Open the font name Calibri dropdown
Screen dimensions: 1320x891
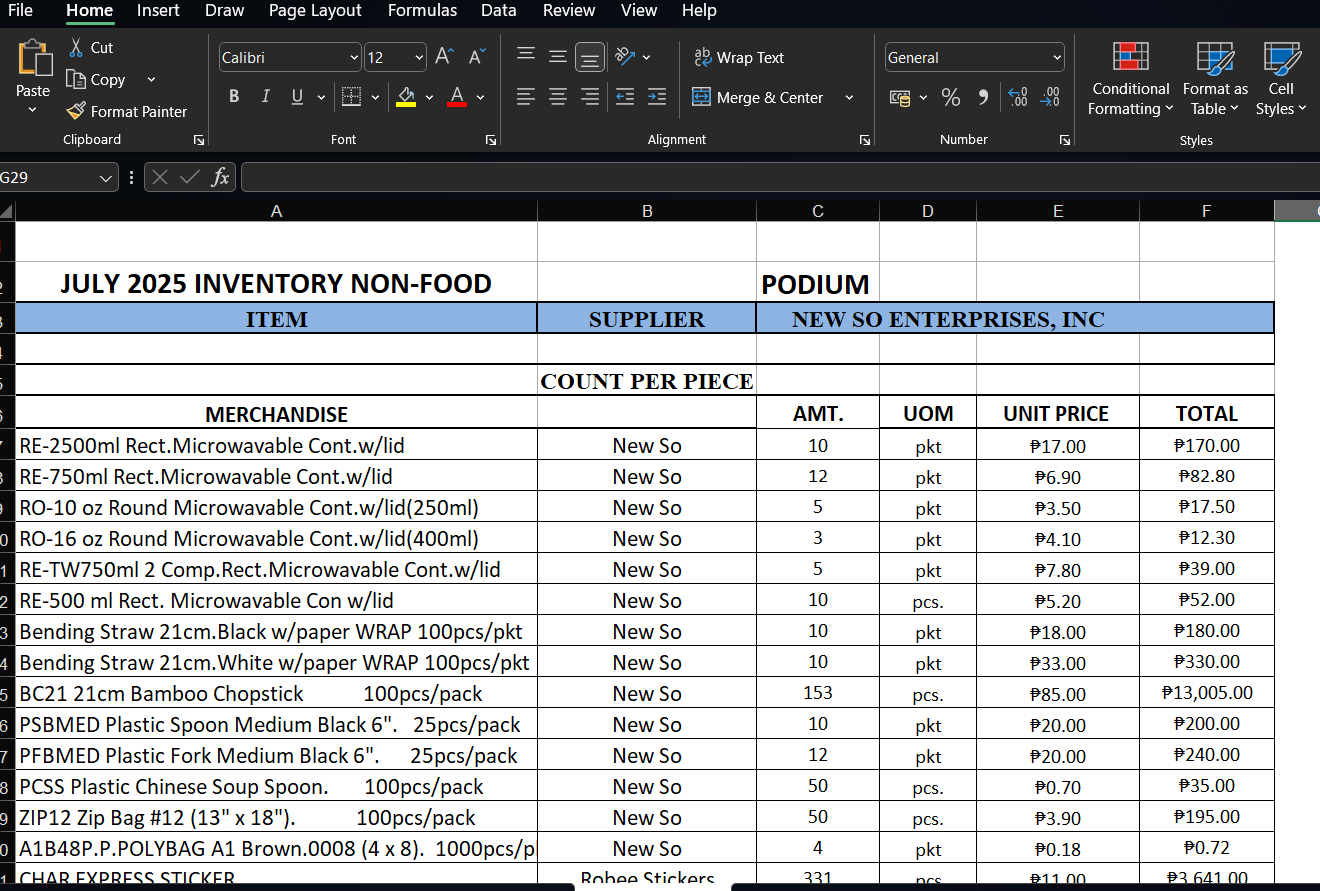point(354,58)
